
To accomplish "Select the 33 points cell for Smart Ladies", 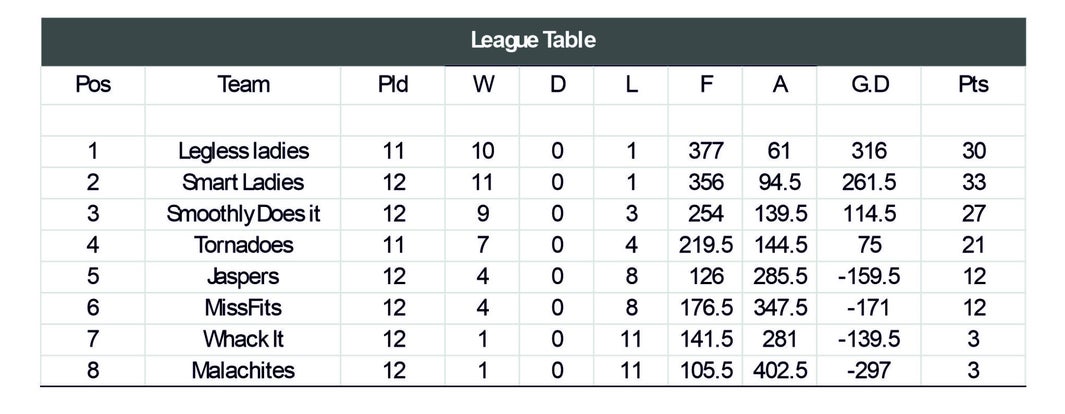I will pyautogui.click(x=973, y=183).
